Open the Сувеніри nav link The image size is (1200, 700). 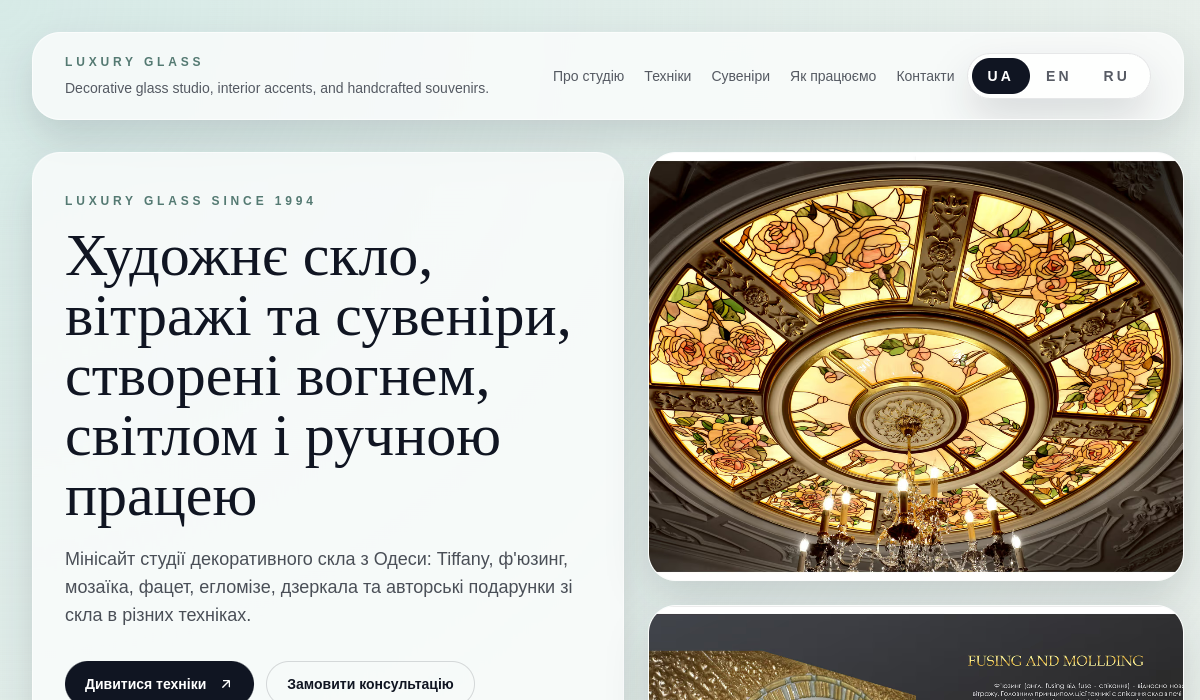[740, 76]
